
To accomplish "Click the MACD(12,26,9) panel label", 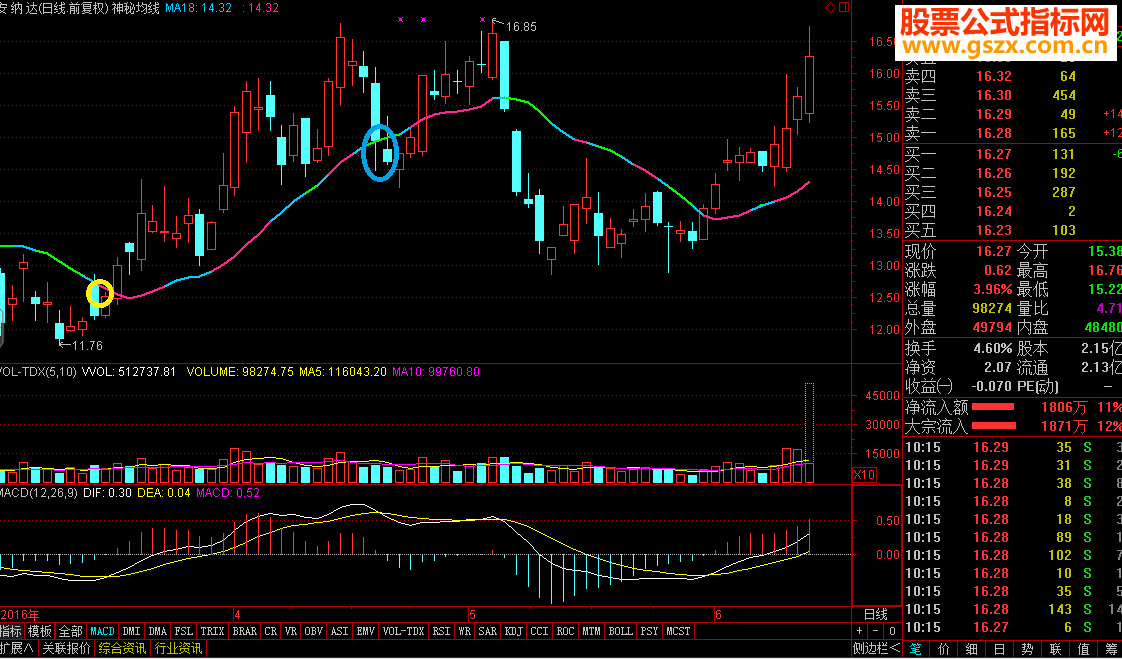I will pos(39,493).
